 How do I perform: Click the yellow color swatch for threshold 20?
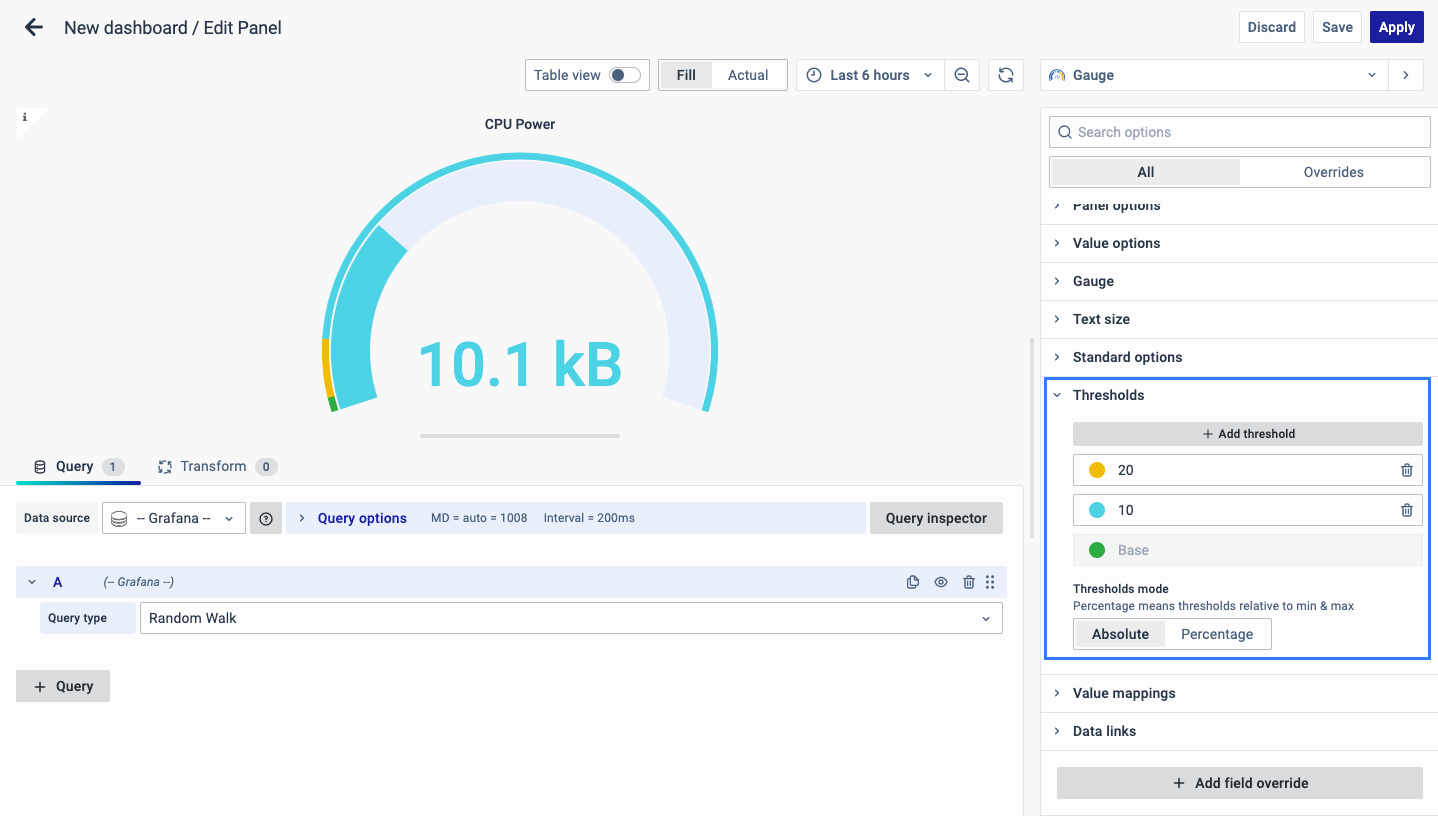click(x=1097, y=470)
